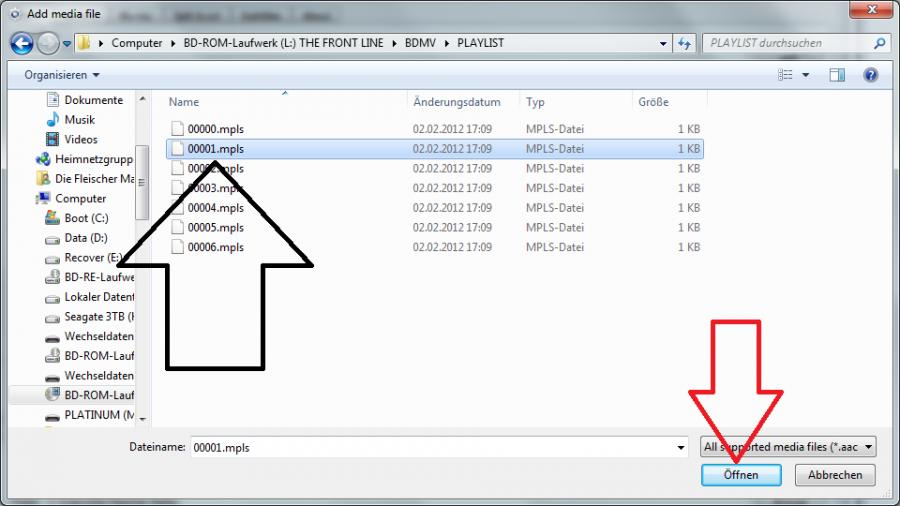This screenshot has width=900, height=506.
Task: Open the Organisieren menu
Action: [x=62, y=75]
